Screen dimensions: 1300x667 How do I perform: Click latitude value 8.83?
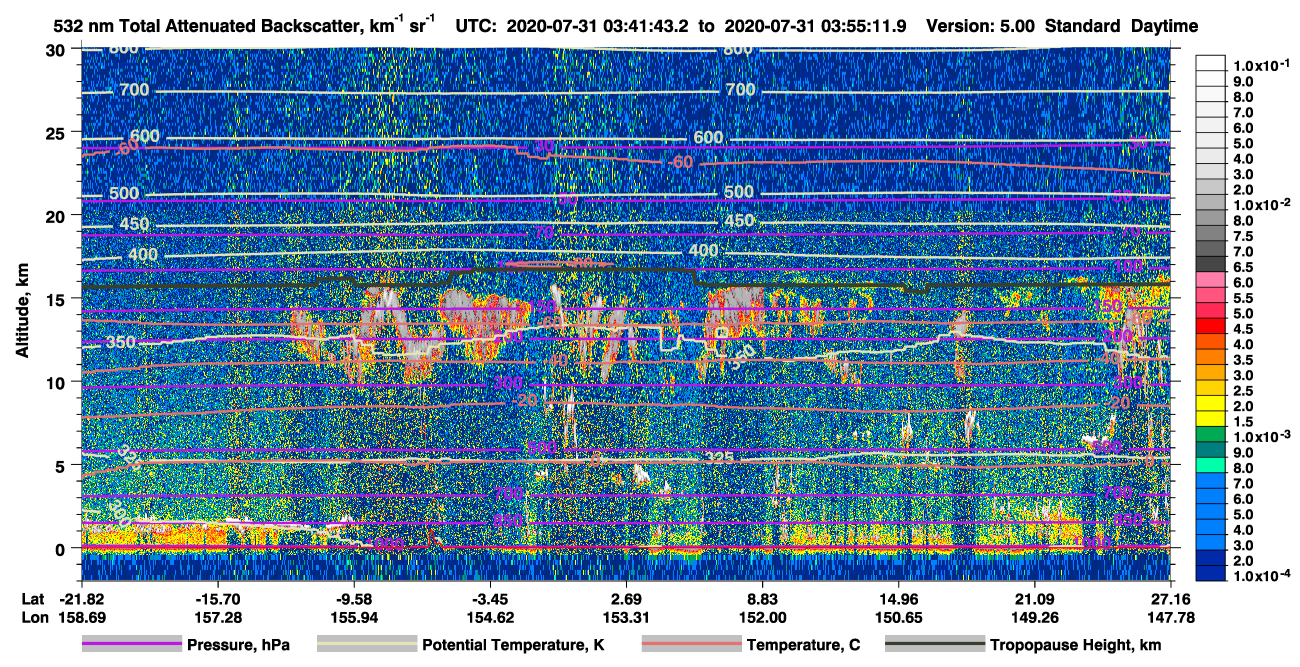[762, 598]
